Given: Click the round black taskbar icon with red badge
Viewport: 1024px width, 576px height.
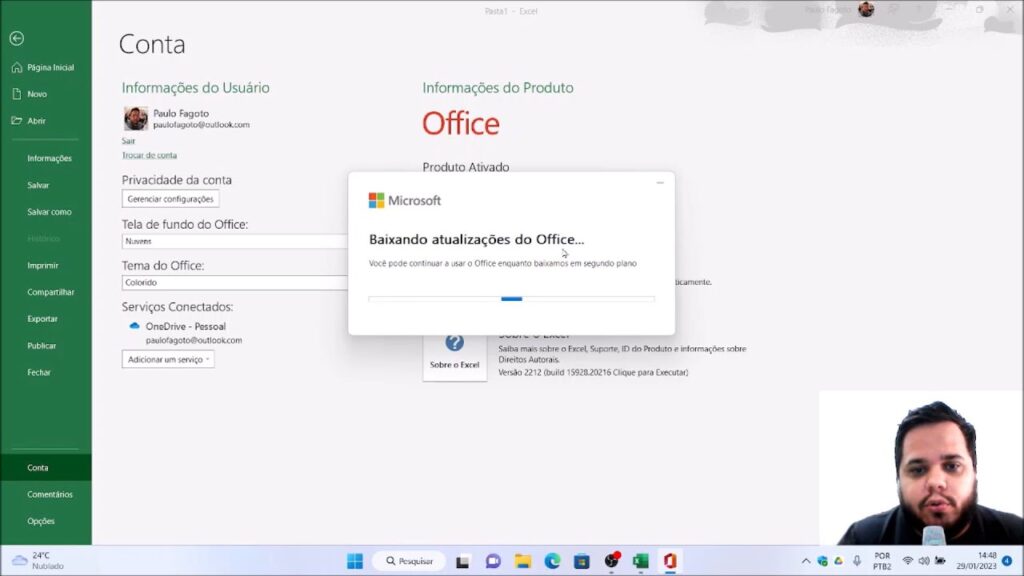Looking at the screenshot, I should (612, 560).
